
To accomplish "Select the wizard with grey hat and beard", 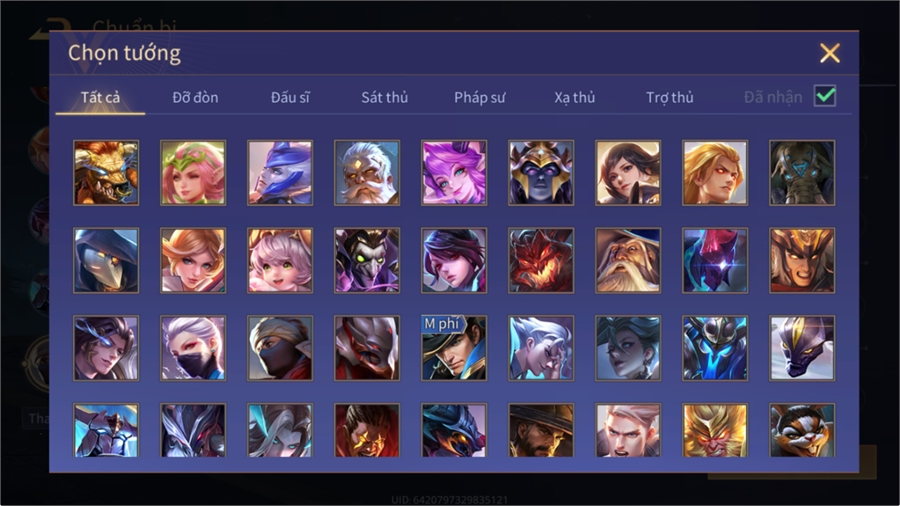I will (x=628, y=261).
